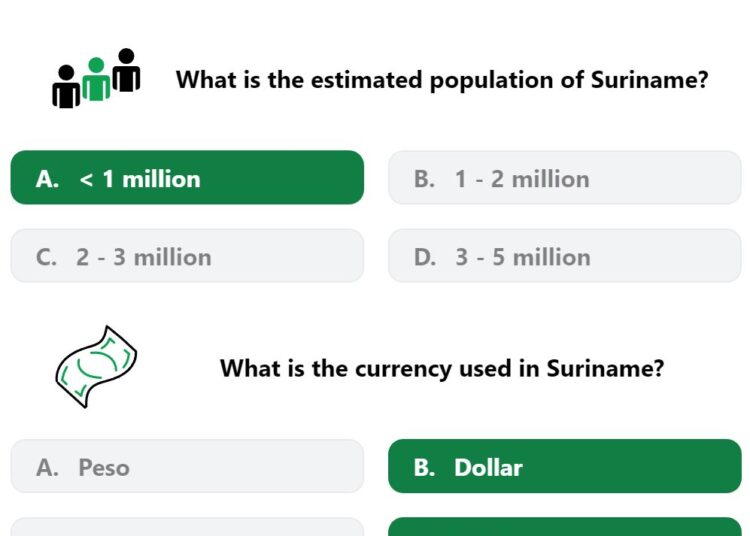The image size is (750, 536).
Task: Pick answer C '2 - 3 million'
Action: coord(187,256)
